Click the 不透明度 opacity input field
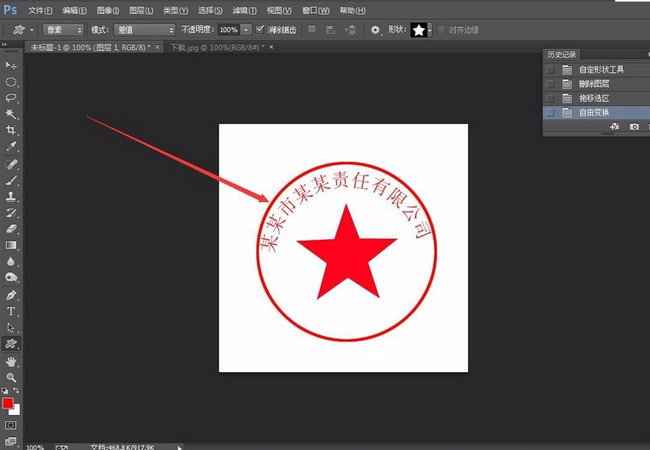The image size is (650, 450). [229, 30]
